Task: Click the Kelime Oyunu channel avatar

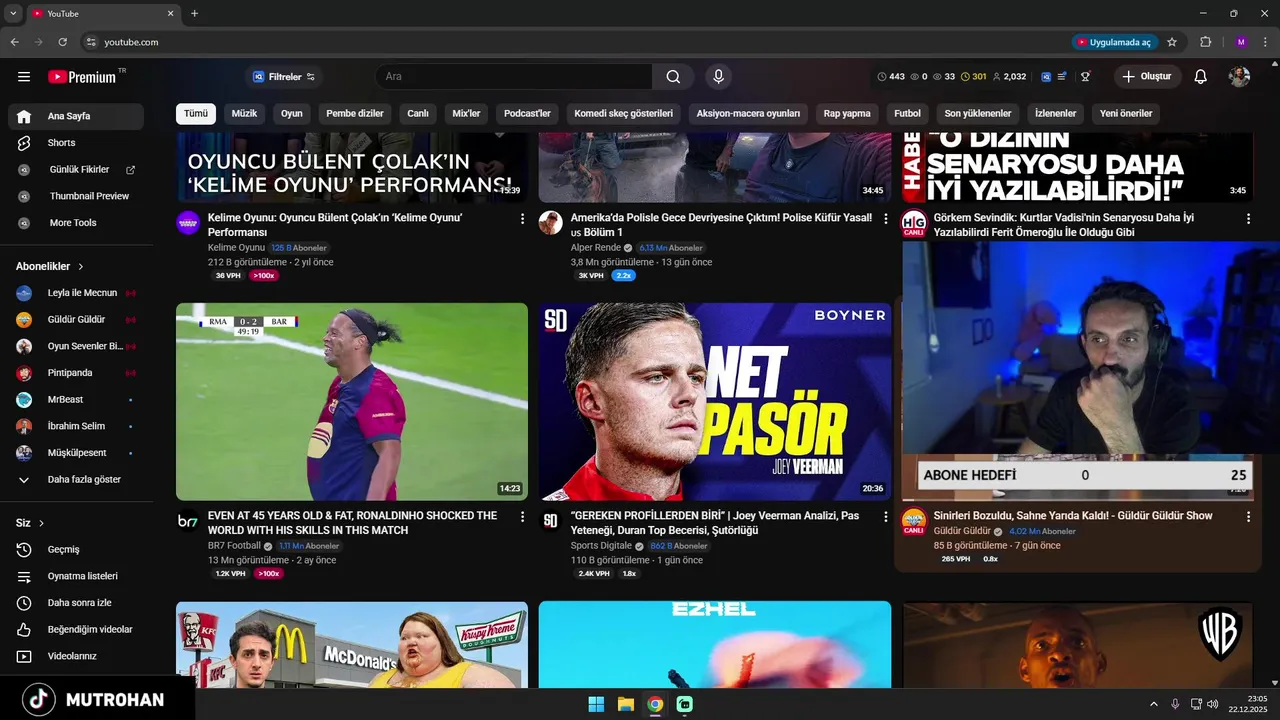Action: [188, 223]
